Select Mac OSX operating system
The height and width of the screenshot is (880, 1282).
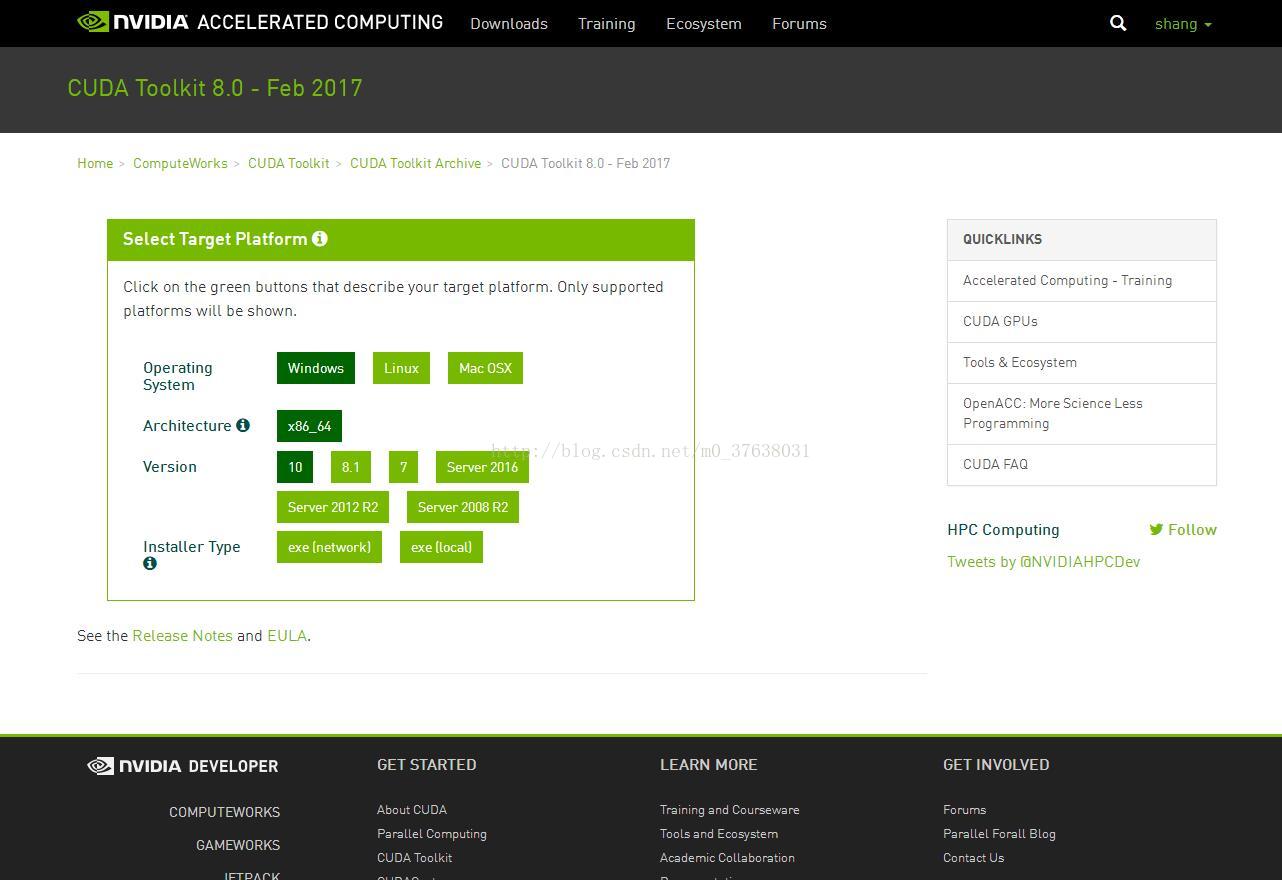coord(485,368)
